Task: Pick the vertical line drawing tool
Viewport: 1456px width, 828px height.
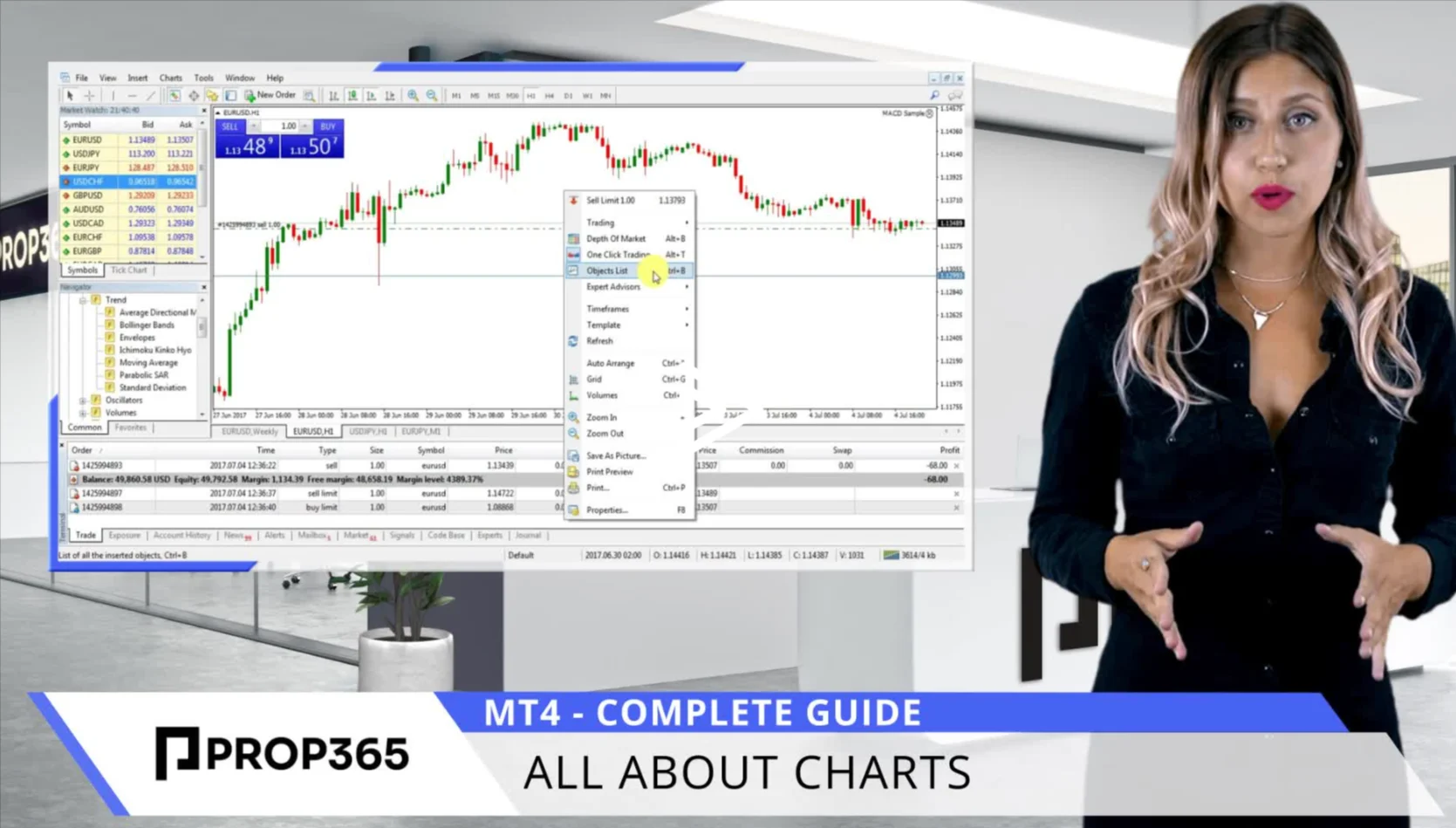Action: tap(113, 96)
